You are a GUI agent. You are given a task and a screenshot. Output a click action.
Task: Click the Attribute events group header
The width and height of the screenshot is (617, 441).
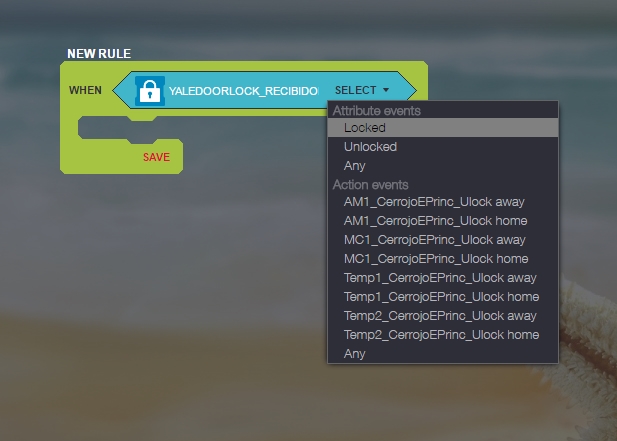coord(376,110)
